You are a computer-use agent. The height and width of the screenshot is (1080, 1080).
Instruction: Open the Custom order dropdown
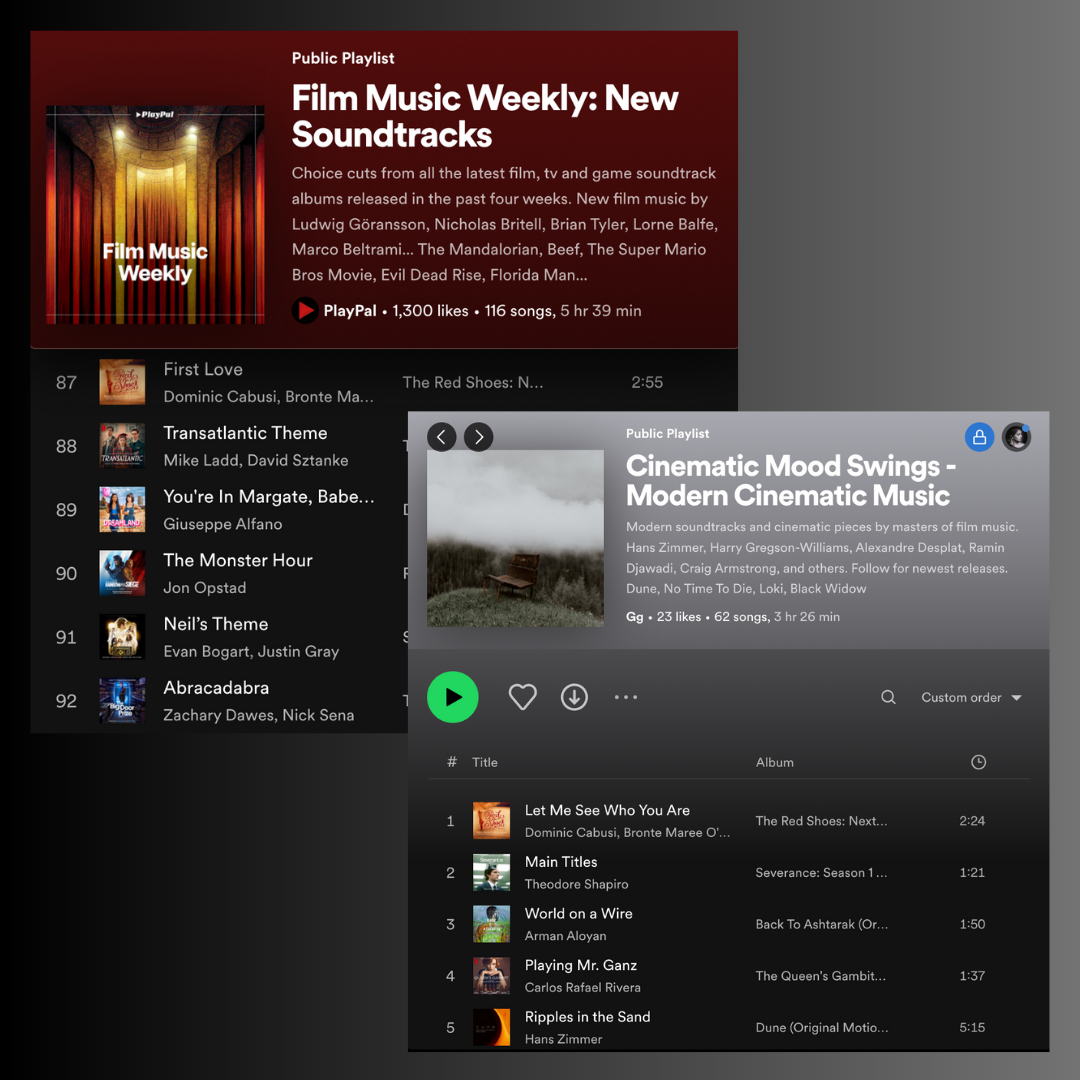(x=971, y=697)
